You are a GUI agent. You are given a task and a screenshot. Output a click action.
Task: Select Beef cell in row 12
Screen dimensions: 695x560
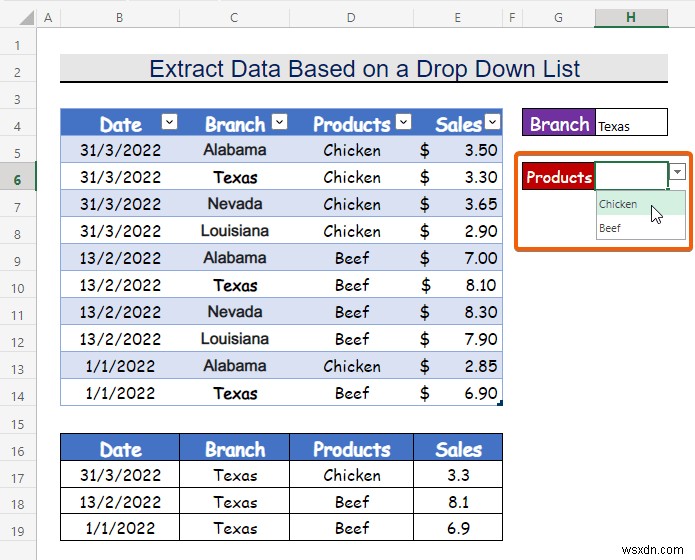[x=351, y=339]
